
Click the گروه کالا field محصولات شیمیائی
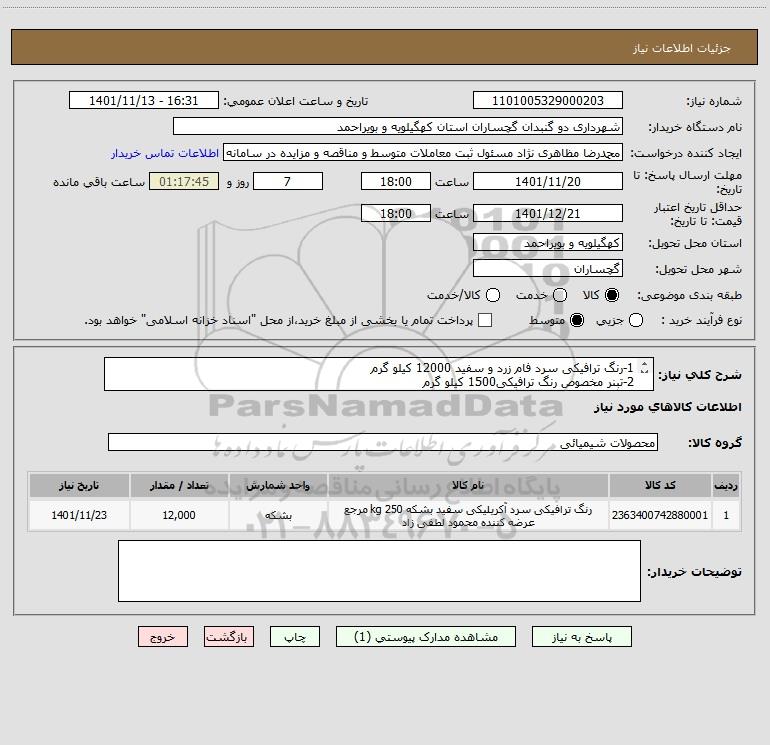[x=383, y=442]
